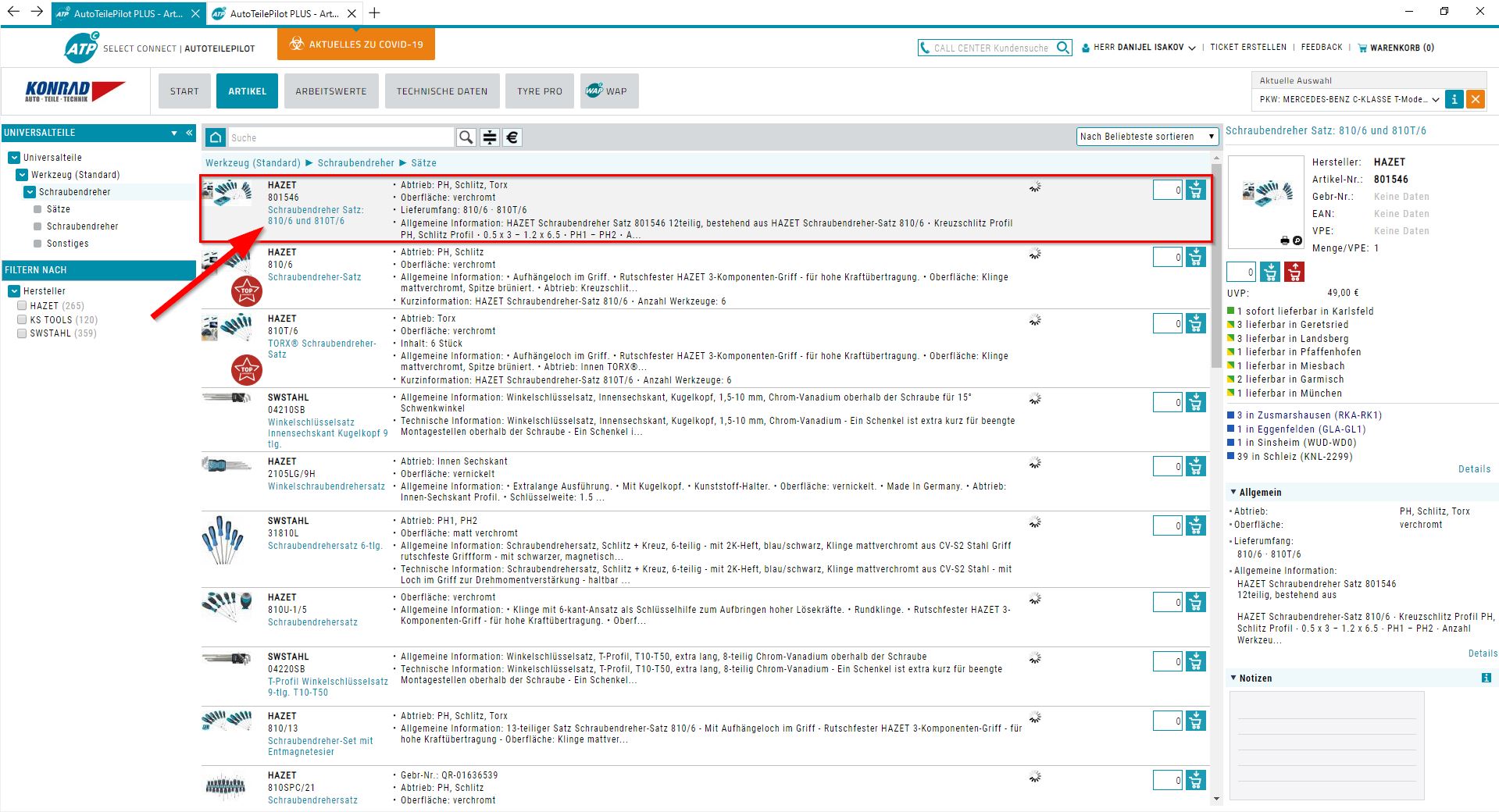Click the magnifier search icon in article toolbar
This screenshot has width=1499, height=812.
(466, 137)
